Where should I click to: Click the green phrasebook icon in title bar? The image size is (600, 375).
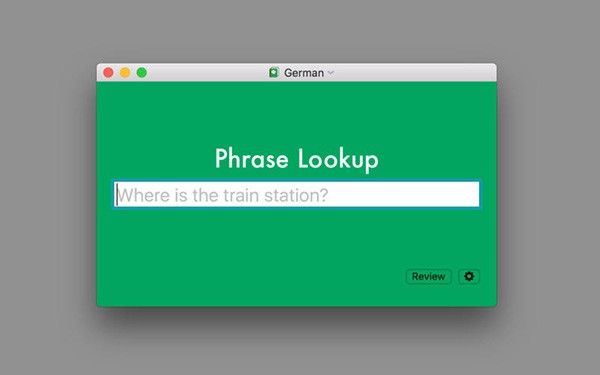pos(273,72)
